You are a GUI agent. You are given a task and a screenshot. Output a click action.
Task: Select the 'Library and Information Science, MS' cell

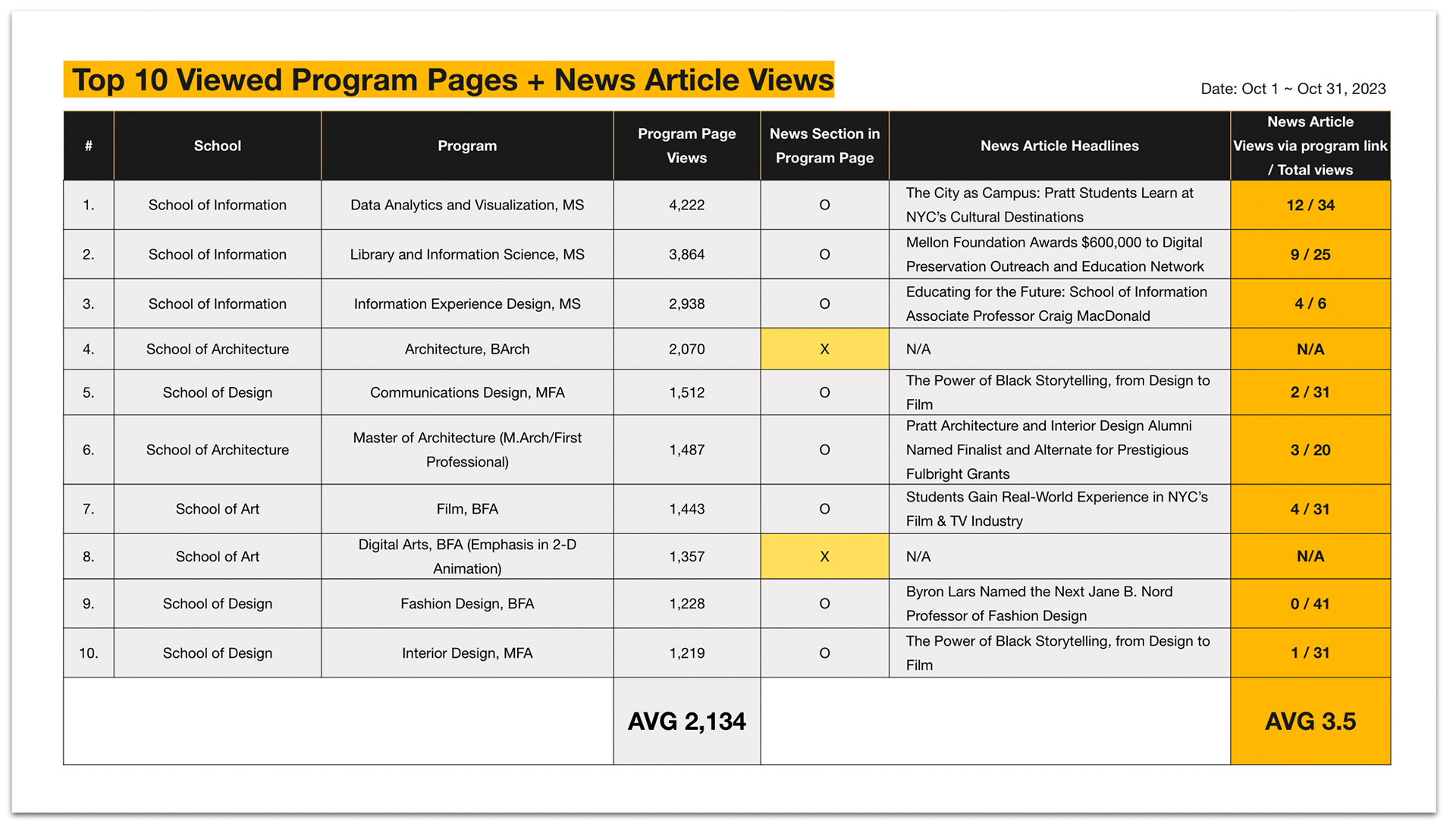click(467, 254)
